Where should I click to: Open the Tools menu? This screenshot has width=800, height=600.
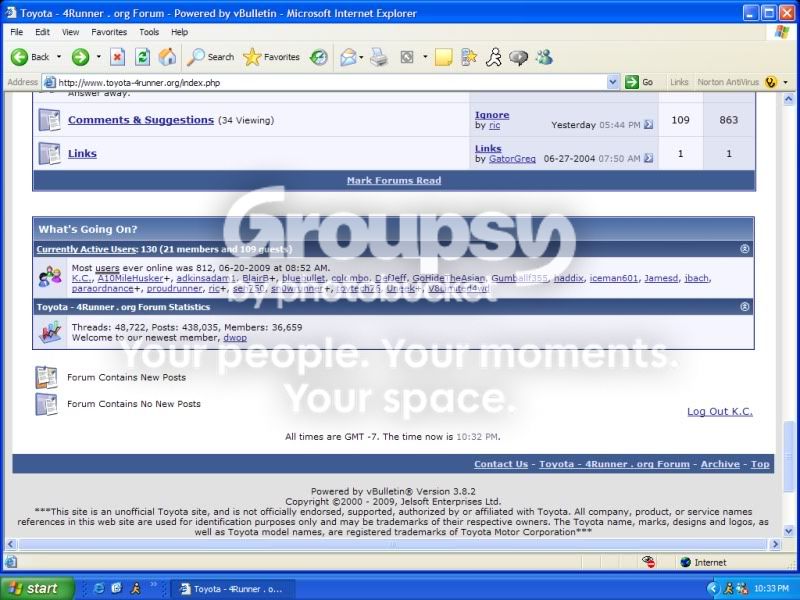point(149,32)
